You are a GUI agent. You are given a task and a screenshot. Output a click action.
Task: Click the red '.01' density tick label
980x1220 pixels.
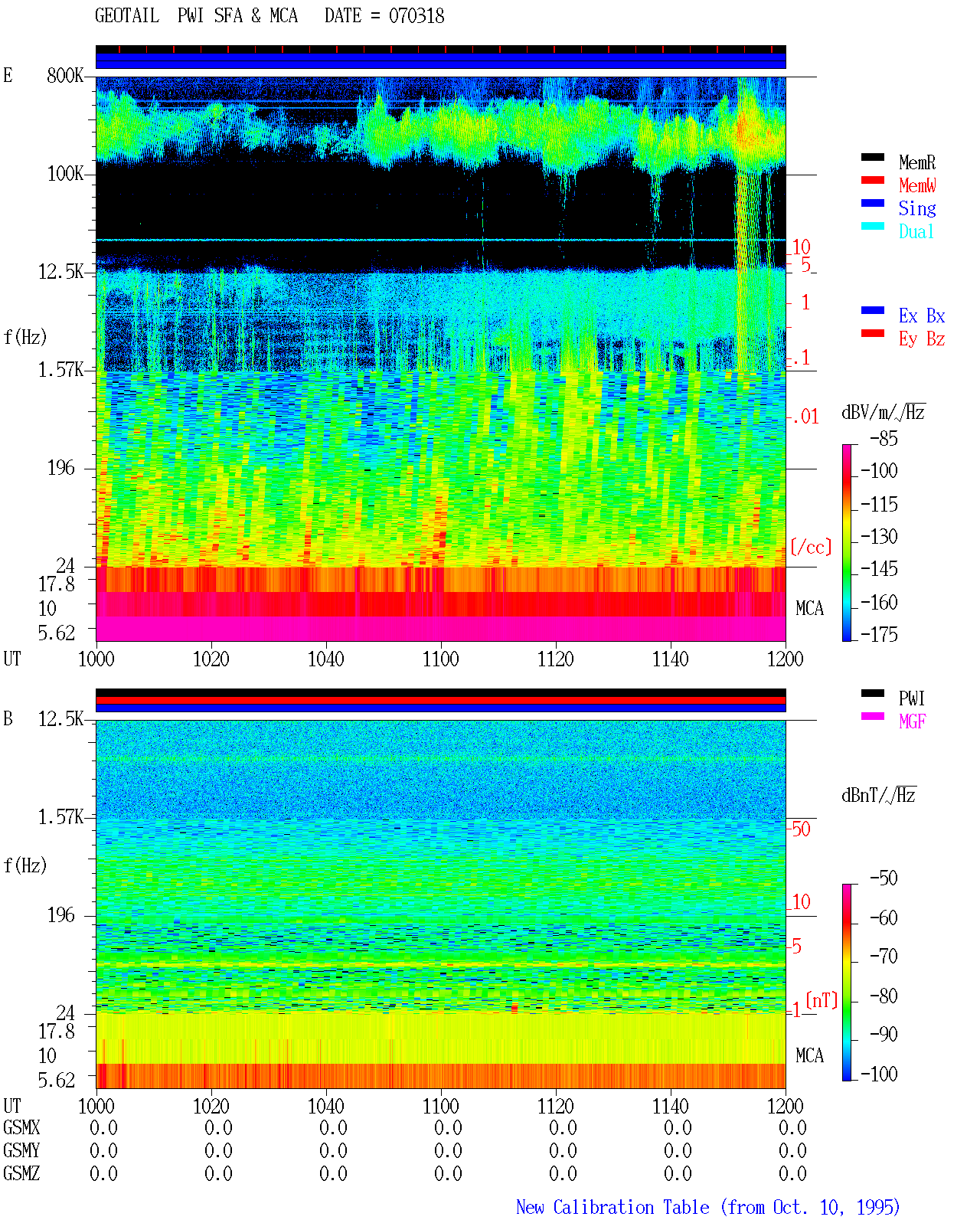click(x=805, y=417)
